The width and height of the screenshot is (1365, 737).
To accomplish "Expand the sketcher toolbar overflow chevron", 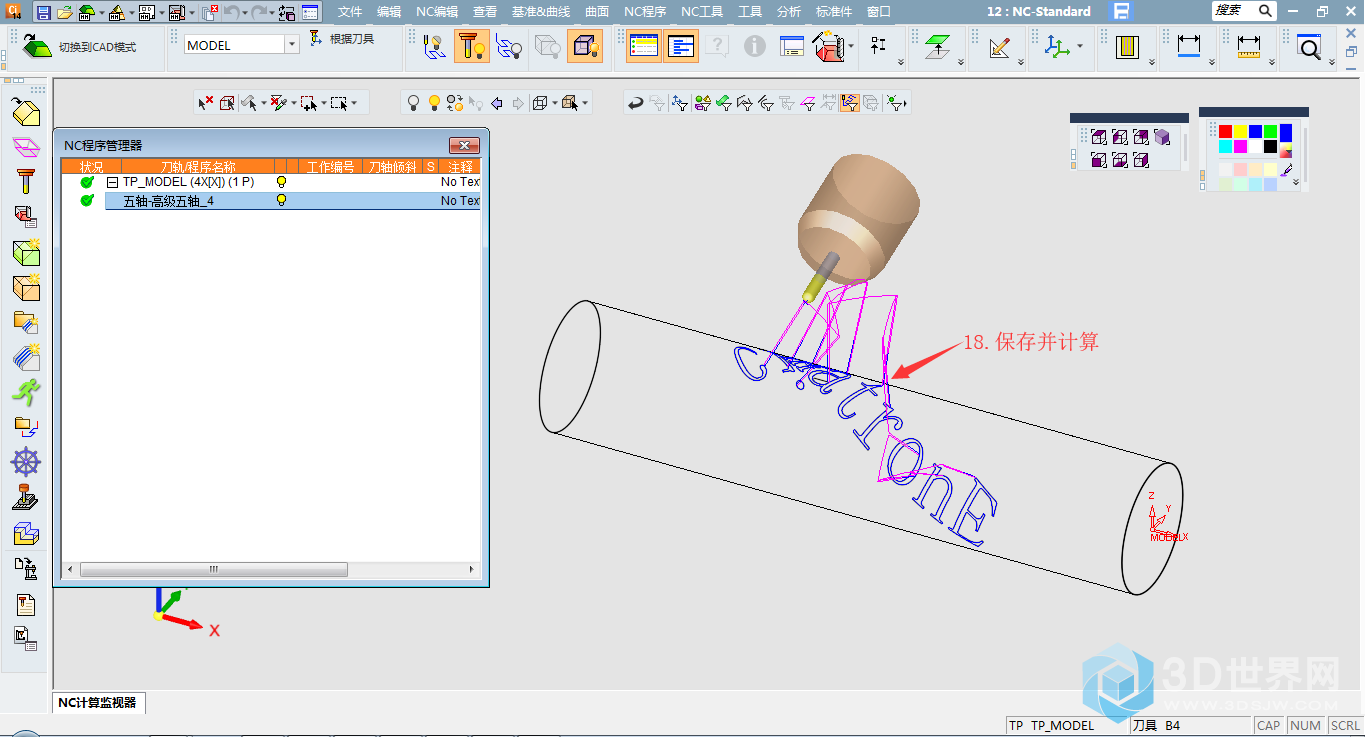I will (x=1021, y=62).
